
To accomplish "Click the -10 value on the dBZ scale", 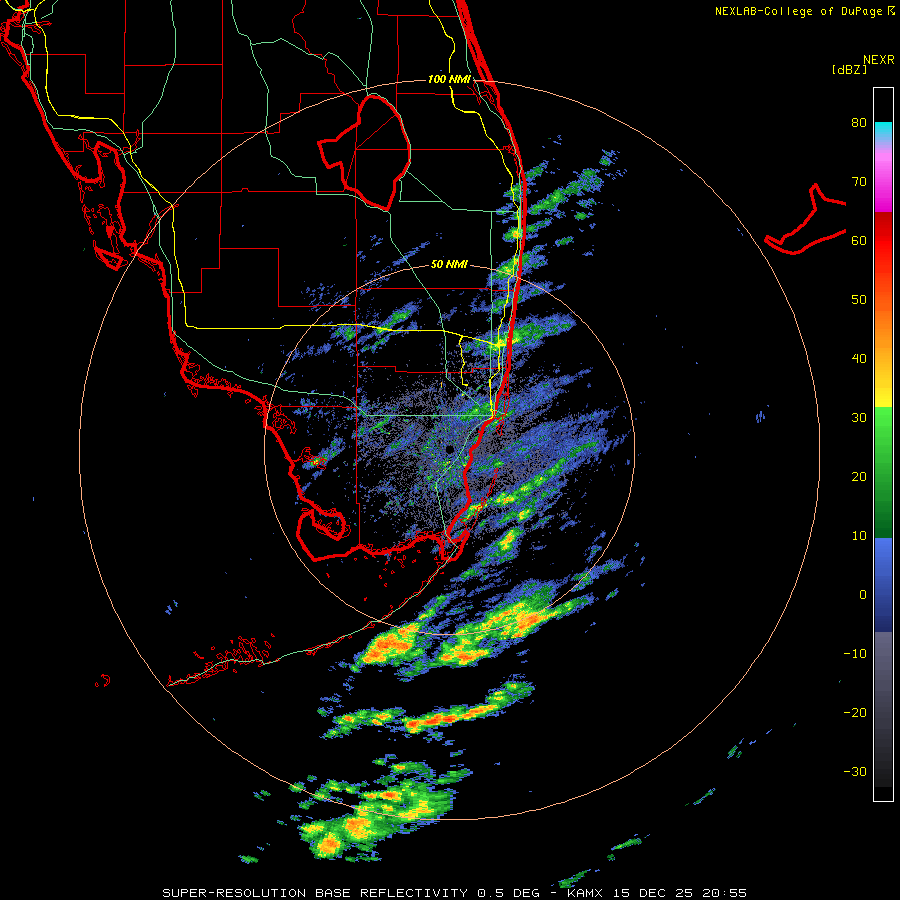I will point(855,654).
